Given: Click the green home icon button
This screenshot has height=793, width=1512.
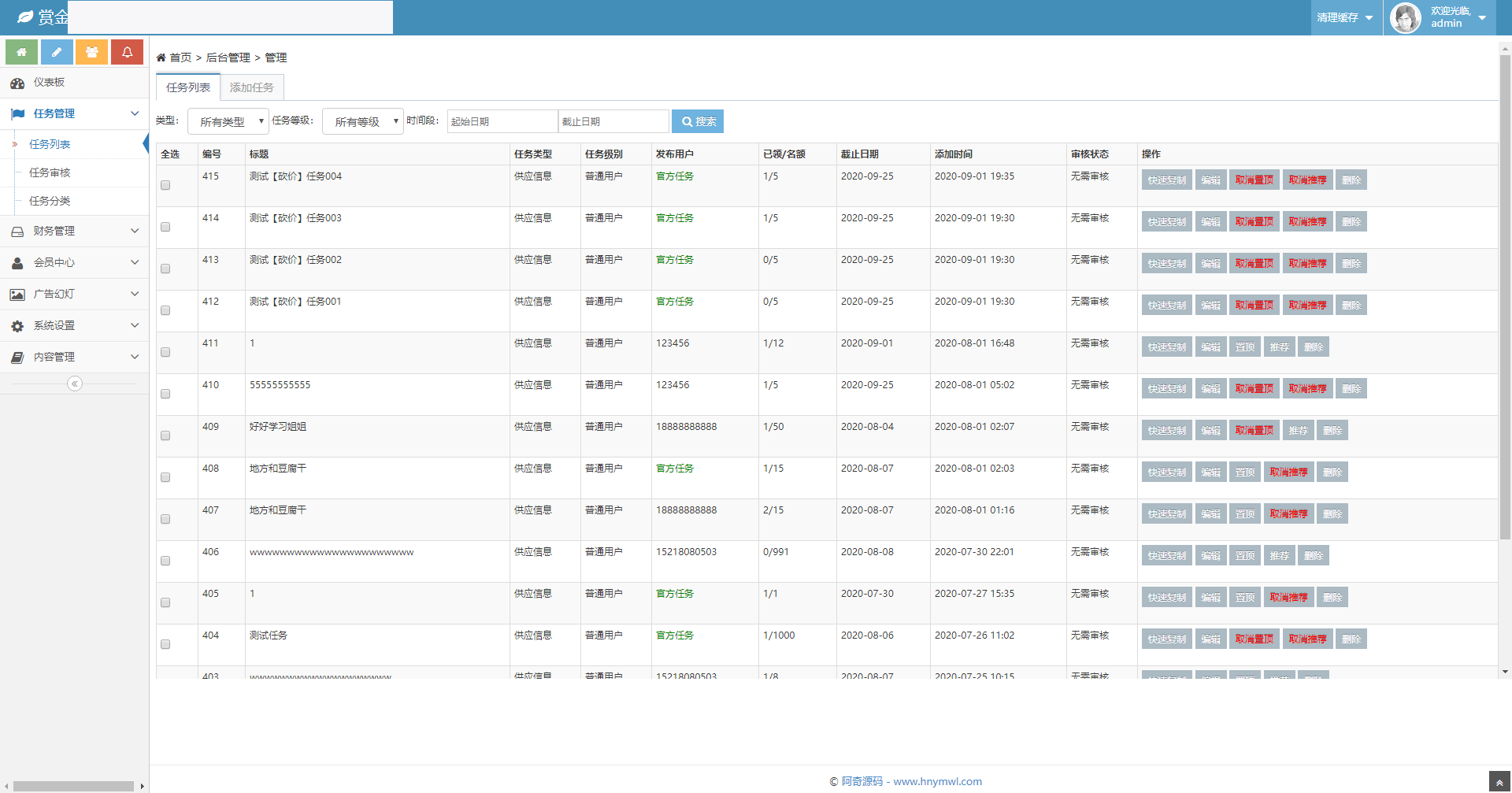Looking at the screenshot, I should [21, 52].
